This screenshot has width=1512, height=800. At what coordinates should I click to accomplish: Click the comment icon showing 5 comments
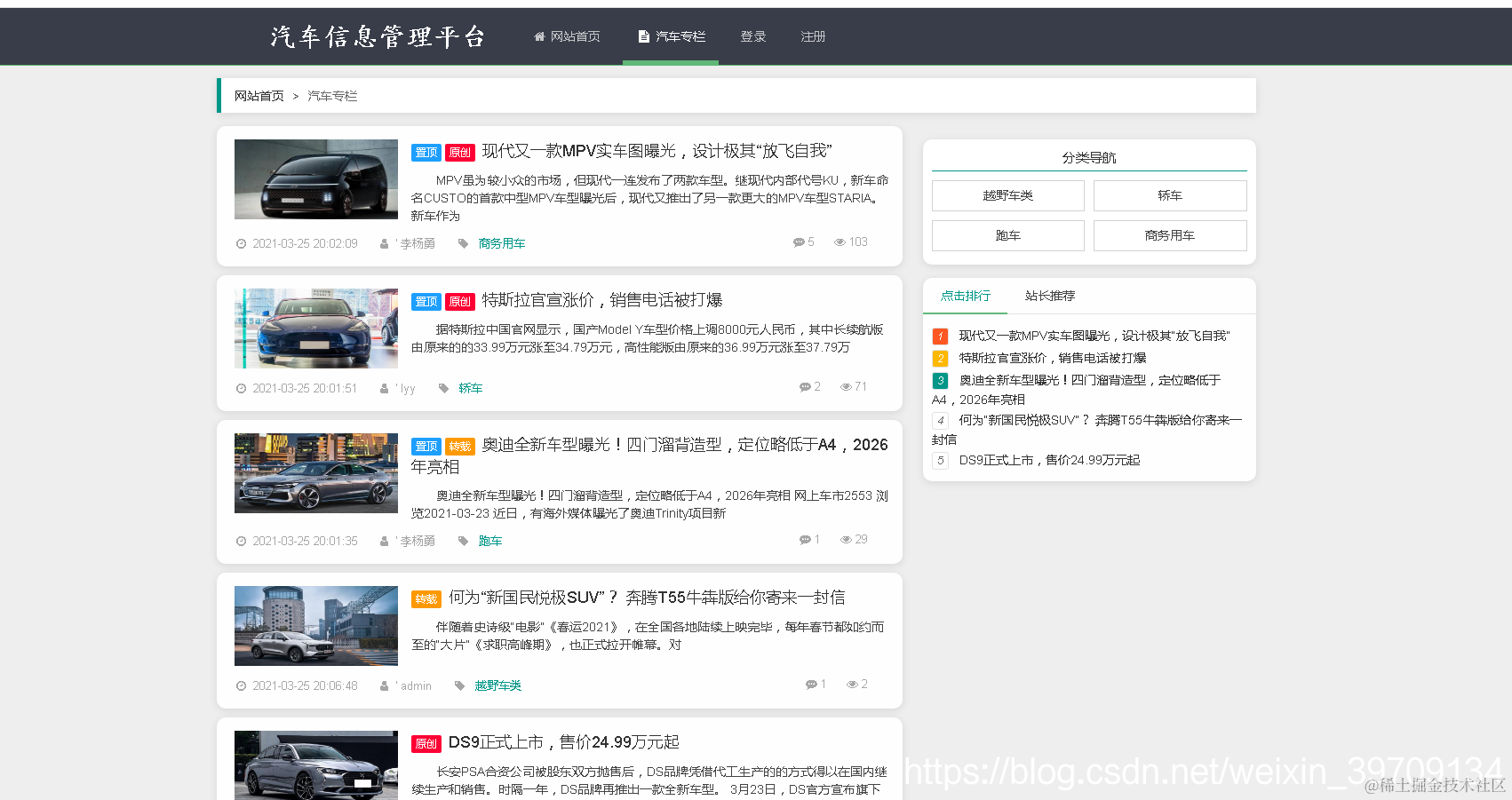[799, 242]
